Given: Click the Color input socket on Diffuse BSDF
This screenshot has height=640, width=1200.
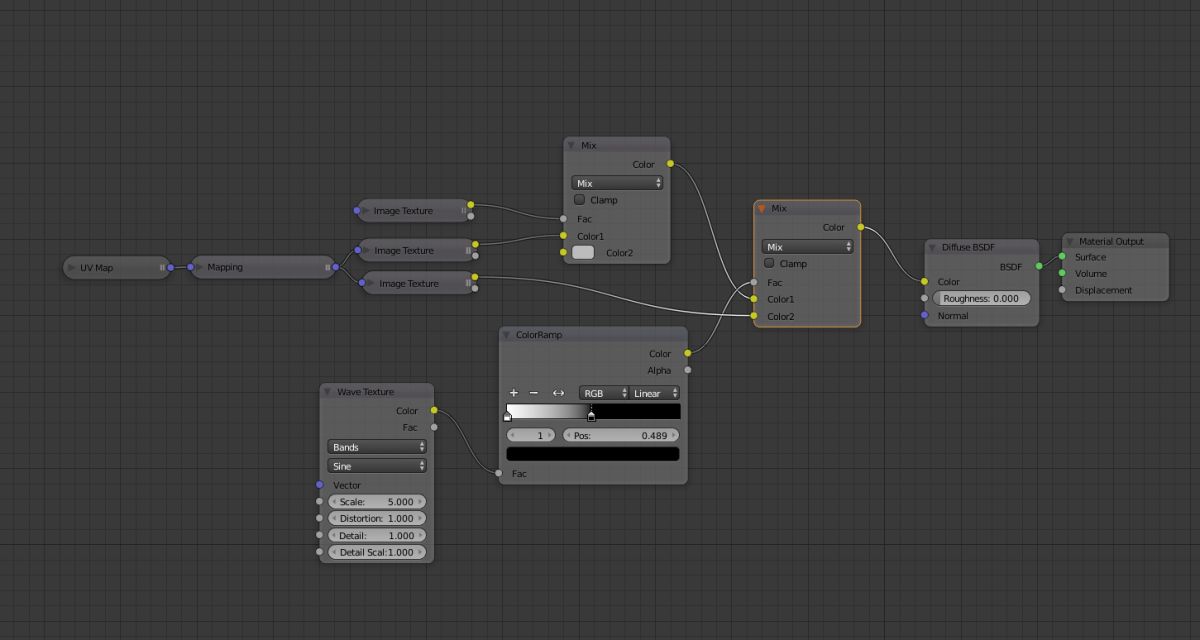Looking at the screenshot, I should pos(925,281).
